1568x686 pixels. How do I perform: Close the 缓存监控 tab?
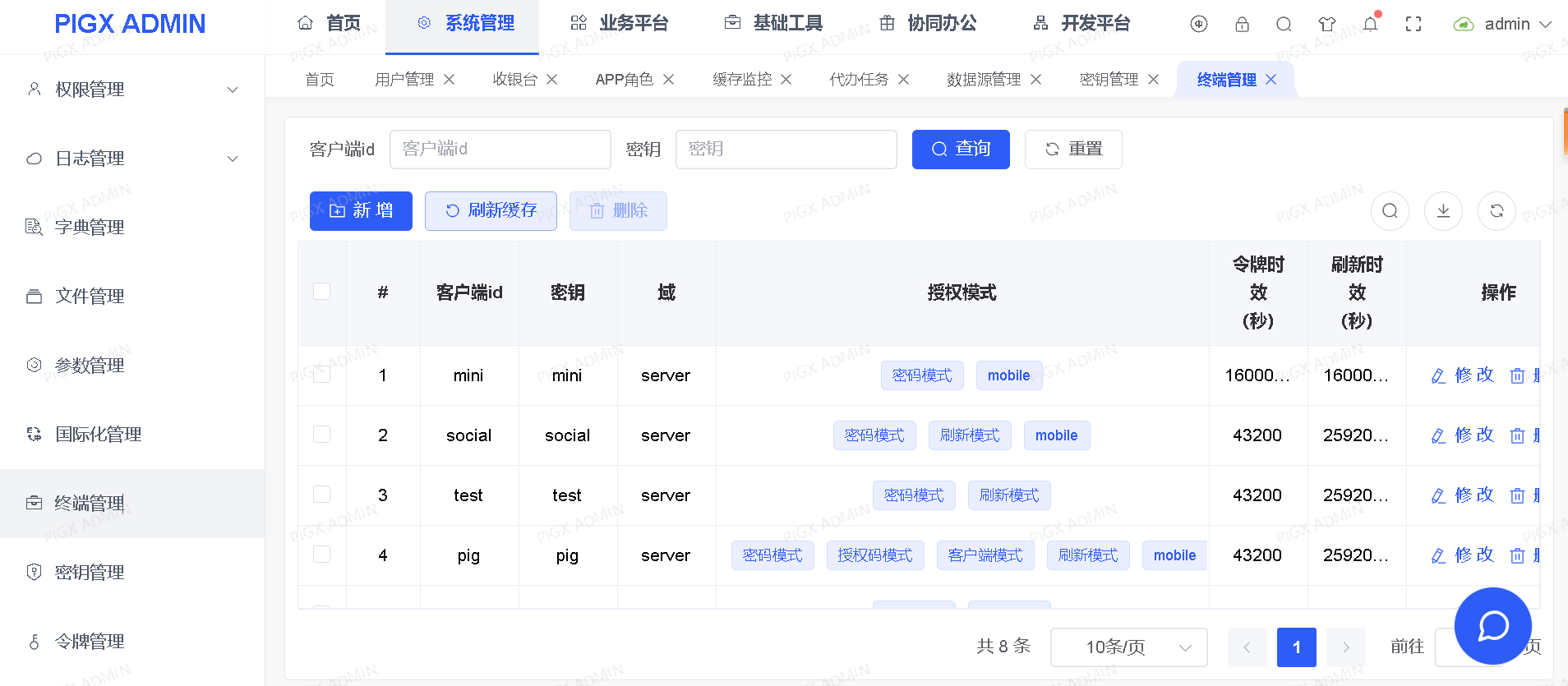[x=786, y=79]
